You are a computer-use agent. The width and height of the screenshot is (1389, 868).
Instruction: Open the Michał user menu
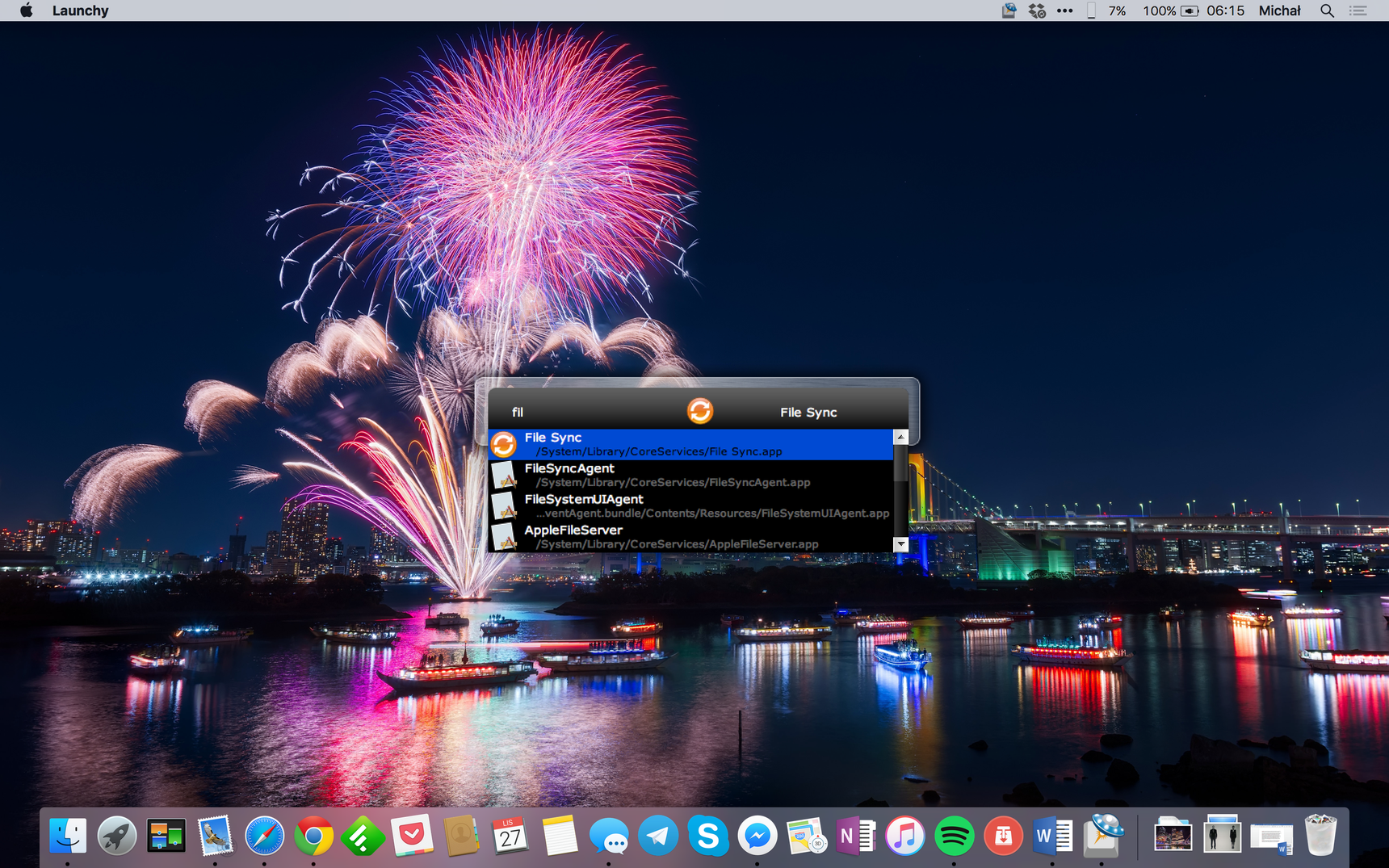1279,10
